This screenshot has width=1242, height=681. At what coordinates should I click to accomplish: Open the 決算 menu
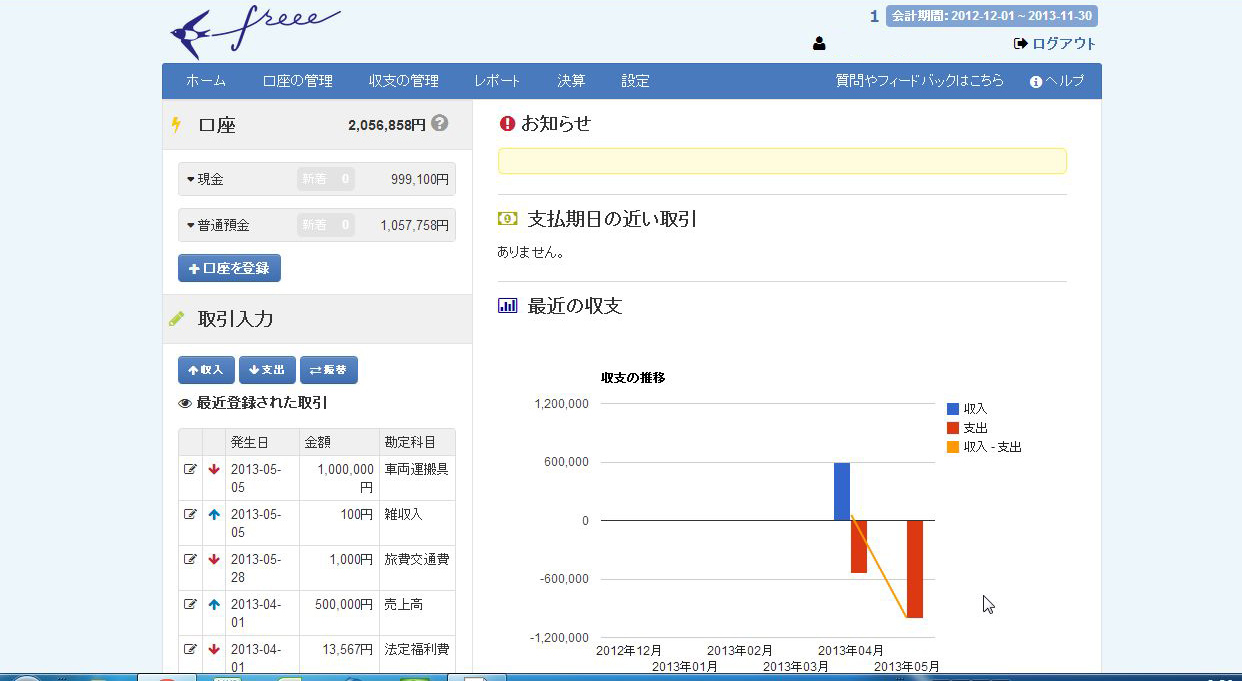click(571, 81)
